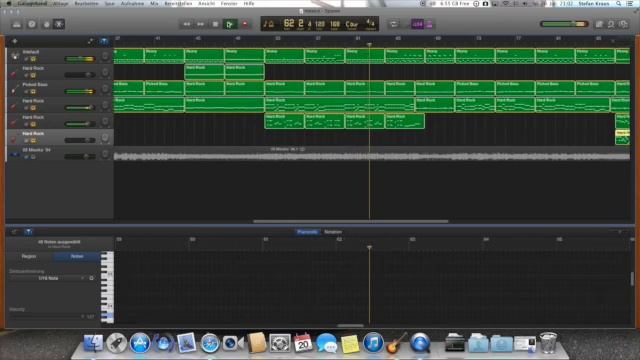Viewport: 640px width, 360px height.
Task: Open the Trash in the Dock
Action: (x=548, y=342)
